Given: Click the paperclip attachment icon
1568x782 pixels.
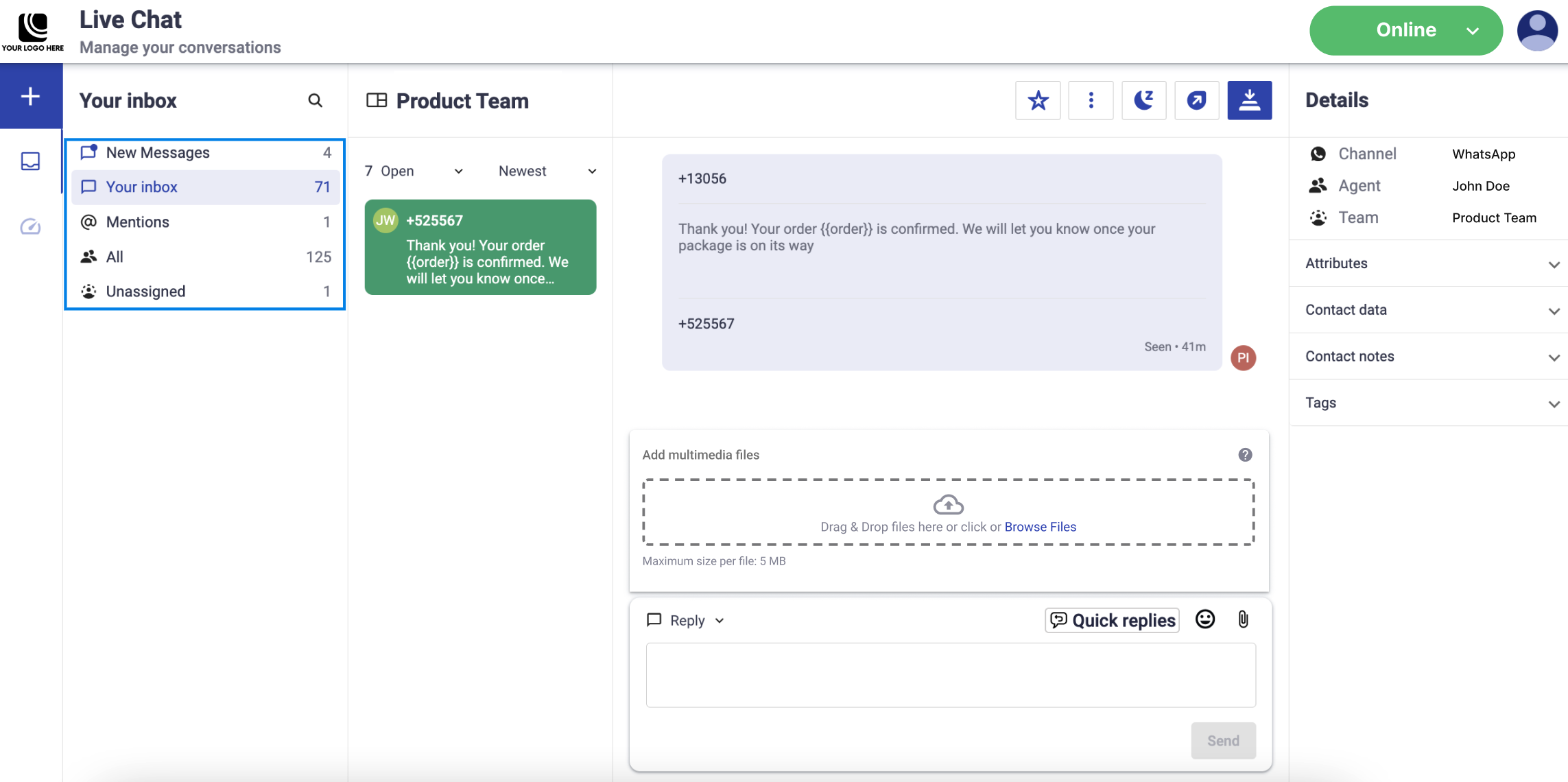Looking at the screenshot, I should point(1243,619).
